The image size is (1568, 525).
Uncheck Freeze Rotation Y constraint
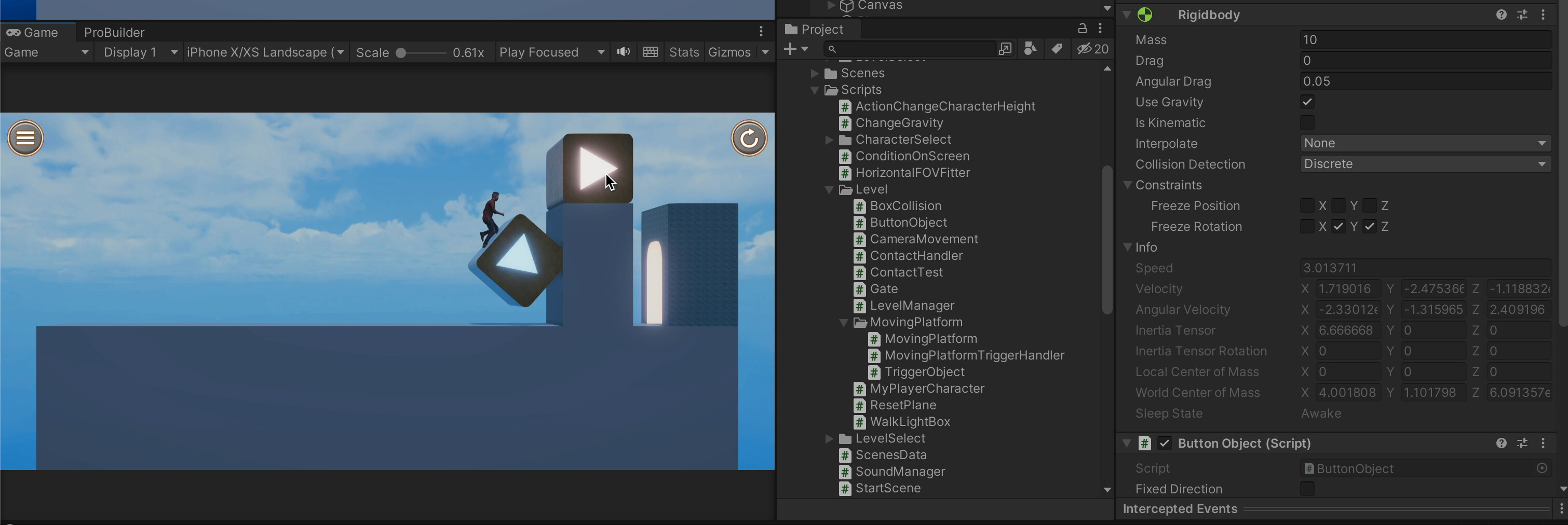[1339, 226]
